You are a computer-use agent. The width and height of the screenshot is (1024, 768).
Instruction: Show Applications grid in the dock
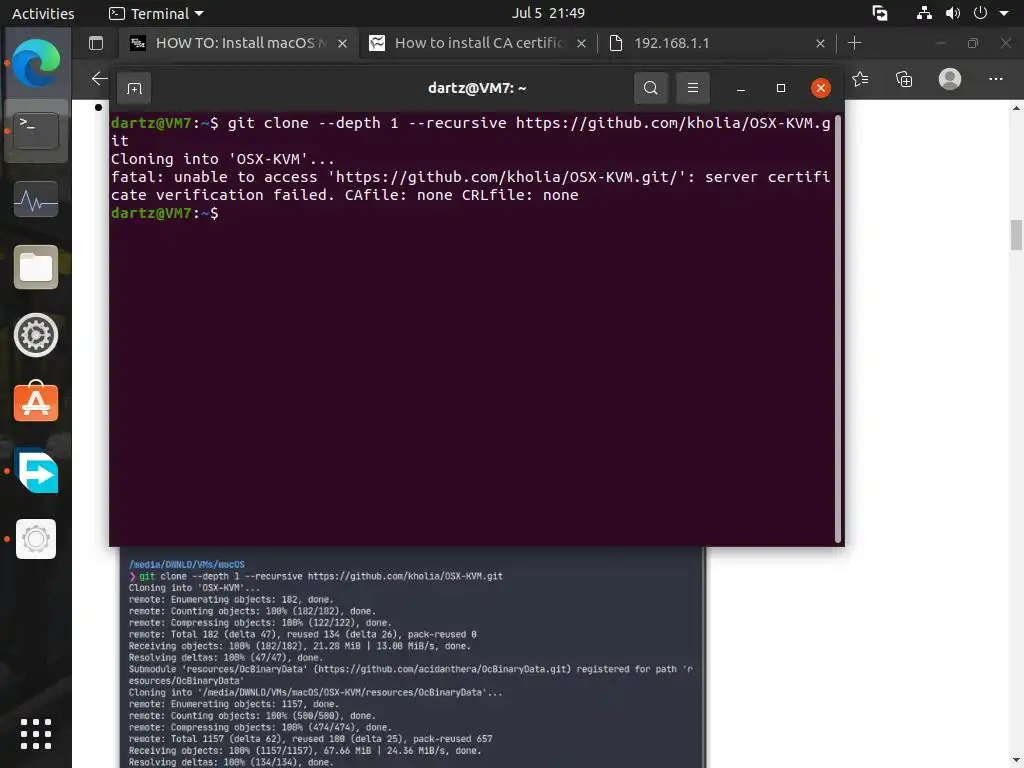tap(36, 734)
